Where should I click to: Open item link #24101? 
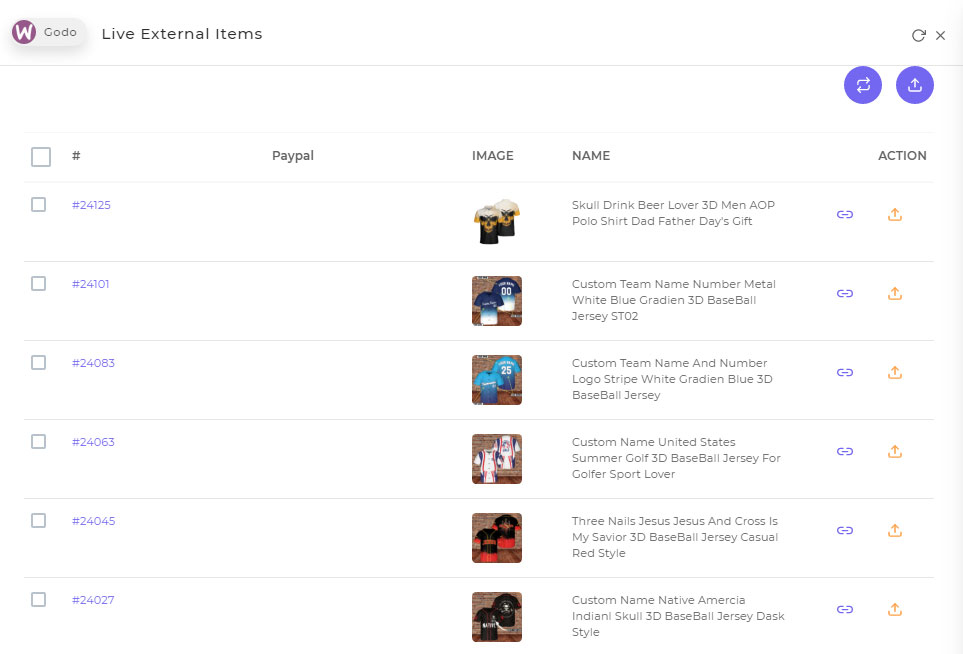tap(90, 284)
